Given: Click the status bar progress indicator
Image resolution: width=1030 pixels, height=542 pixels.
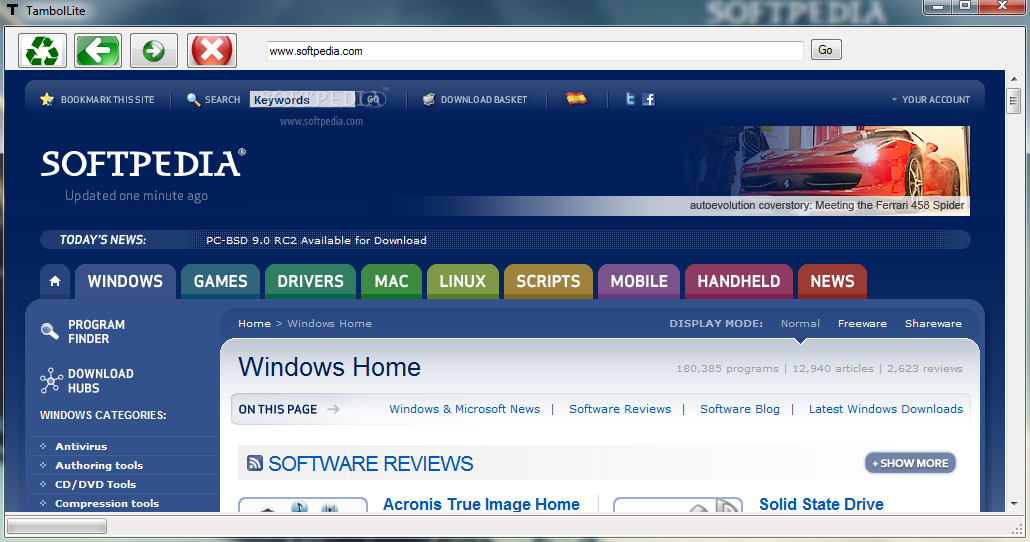Looking at the screenshot, I should coord(56,526).
